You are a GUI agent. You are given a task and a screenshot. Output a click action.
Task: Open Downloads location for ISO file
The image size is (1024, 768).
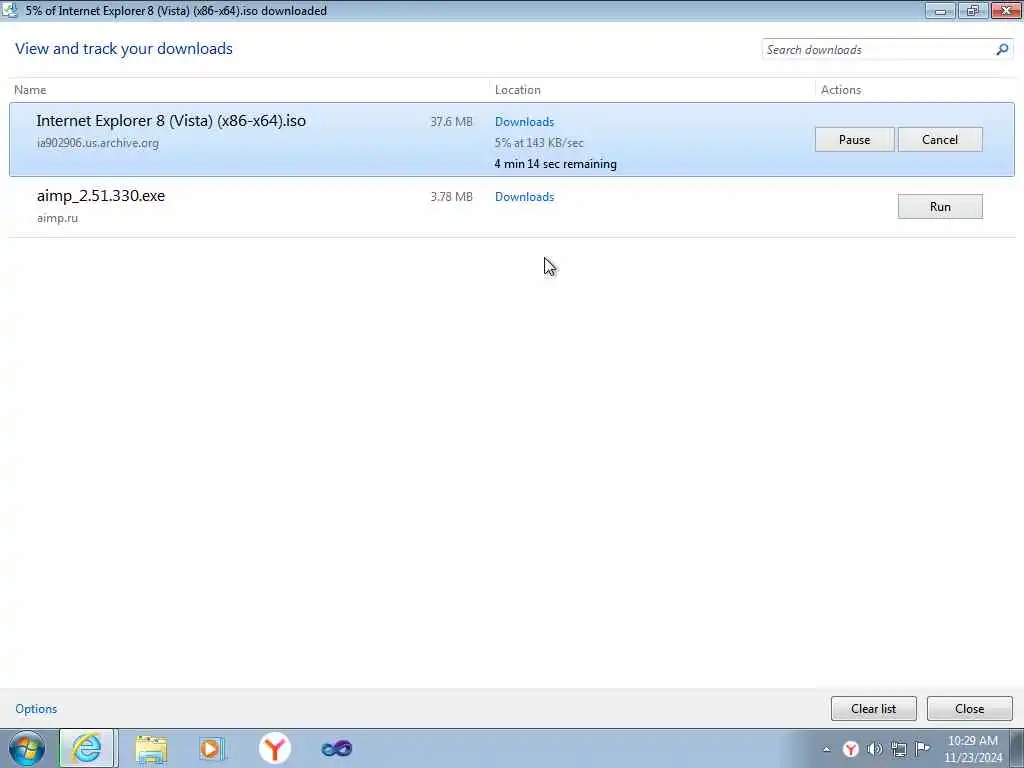(524, 121)
